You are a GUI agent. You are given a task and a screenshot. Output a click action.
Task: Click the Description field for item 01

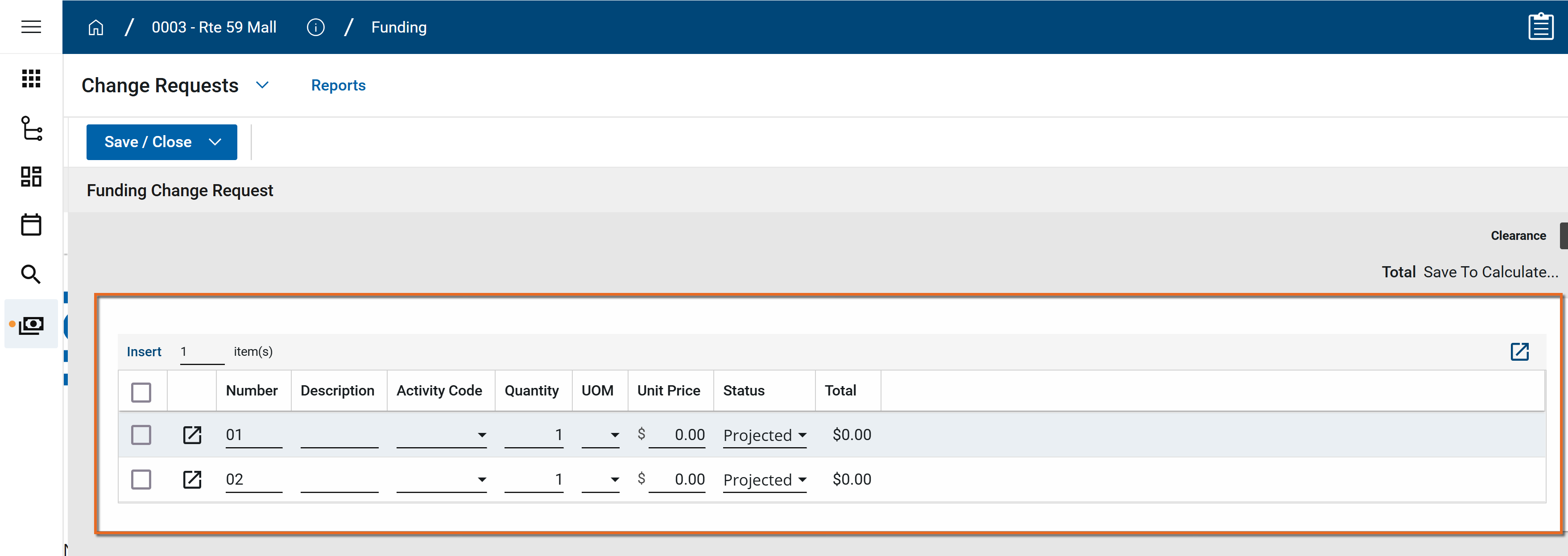[339, 436]
